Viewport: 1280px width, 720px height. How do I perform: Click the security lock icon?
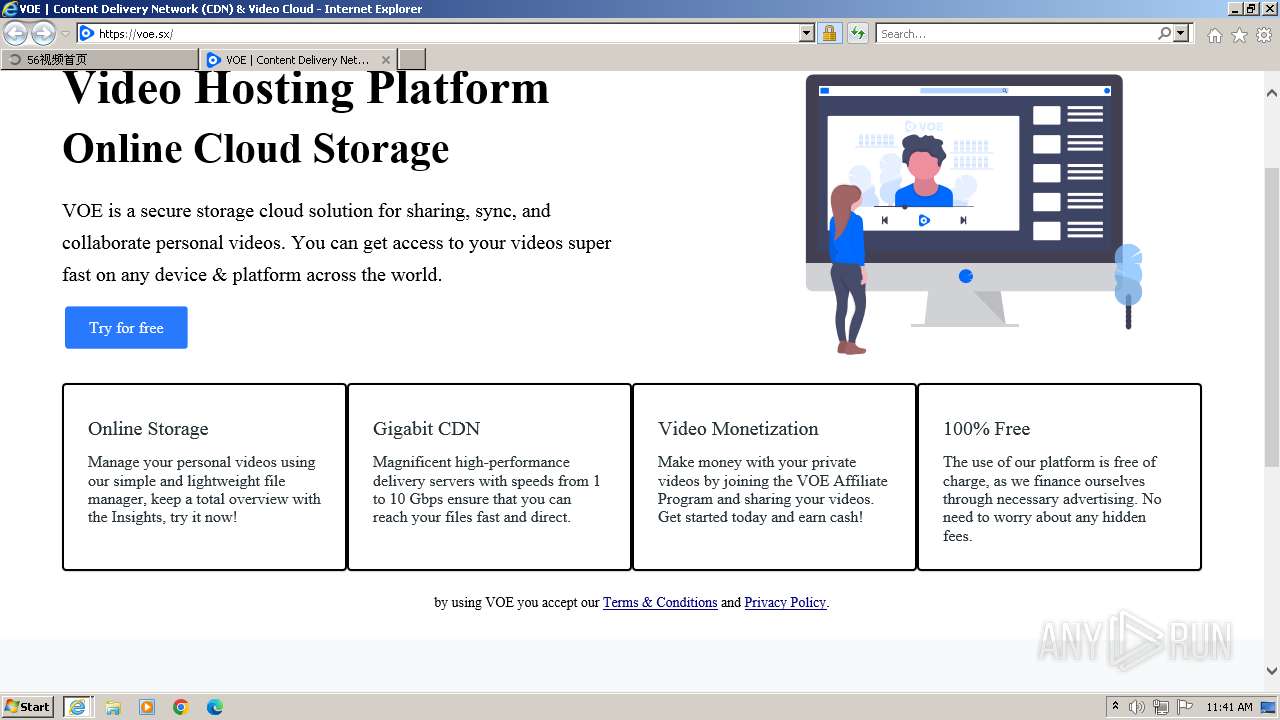tap(829, 34)
